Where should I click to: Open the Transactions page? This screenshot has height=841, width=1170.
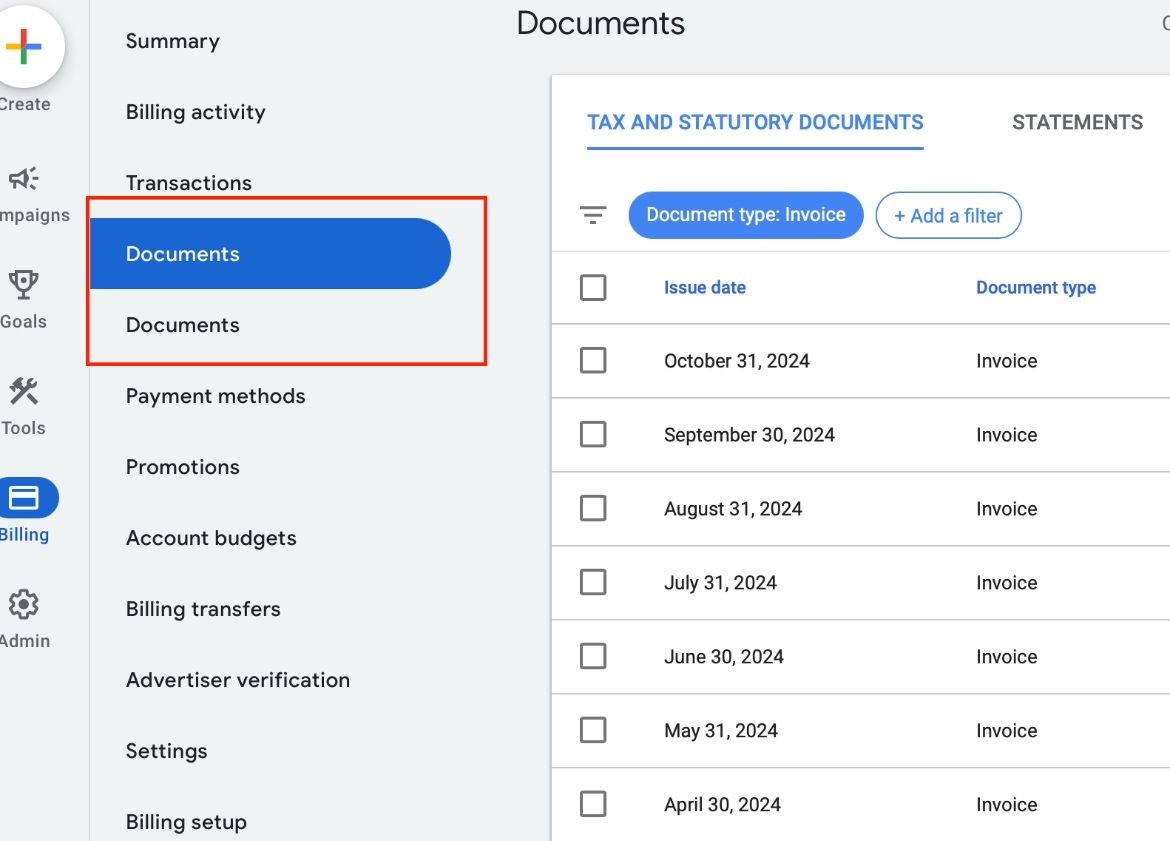coord(189,183)
